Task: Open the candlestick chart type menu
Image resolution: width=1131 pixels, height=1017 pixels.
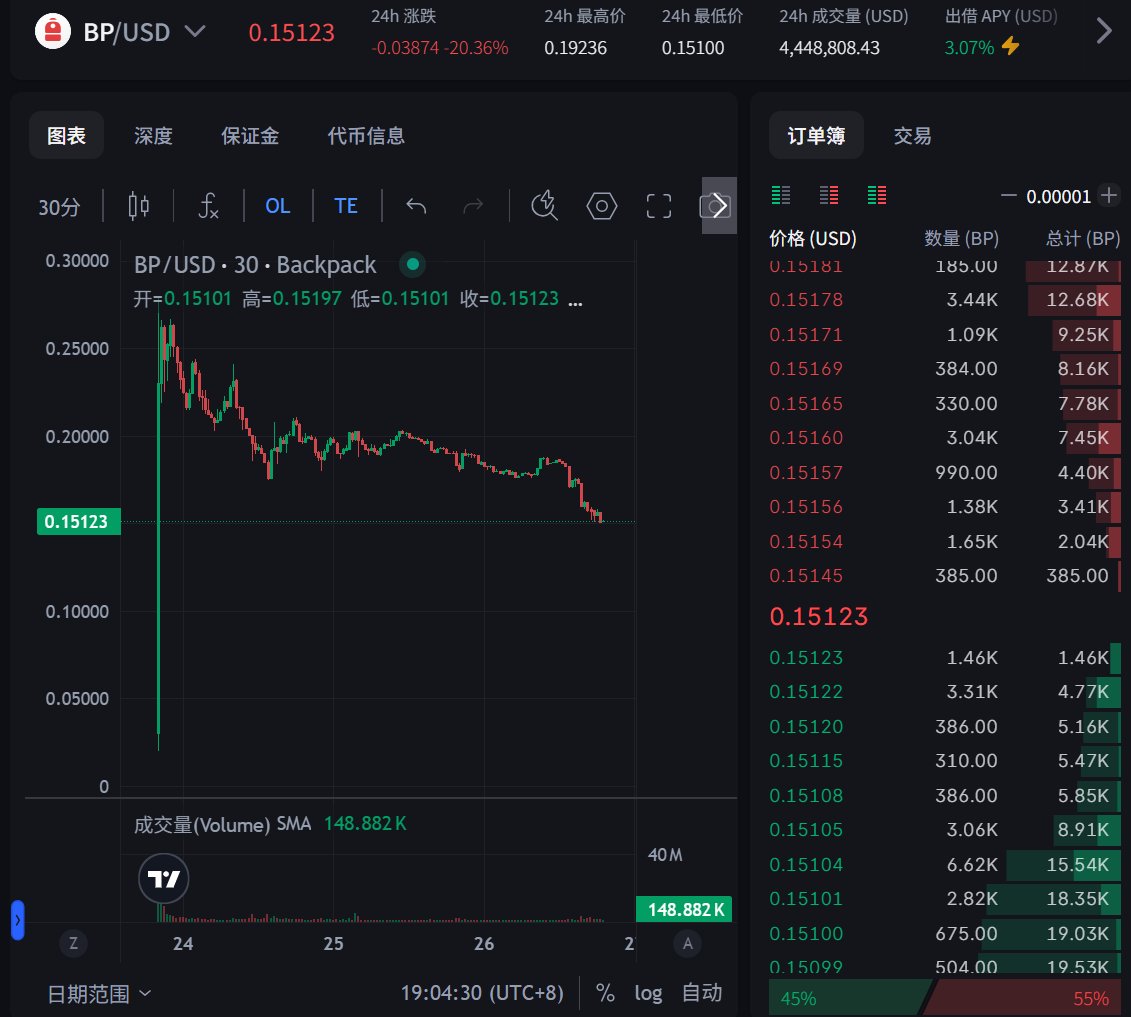Action: tap(138, 206)
